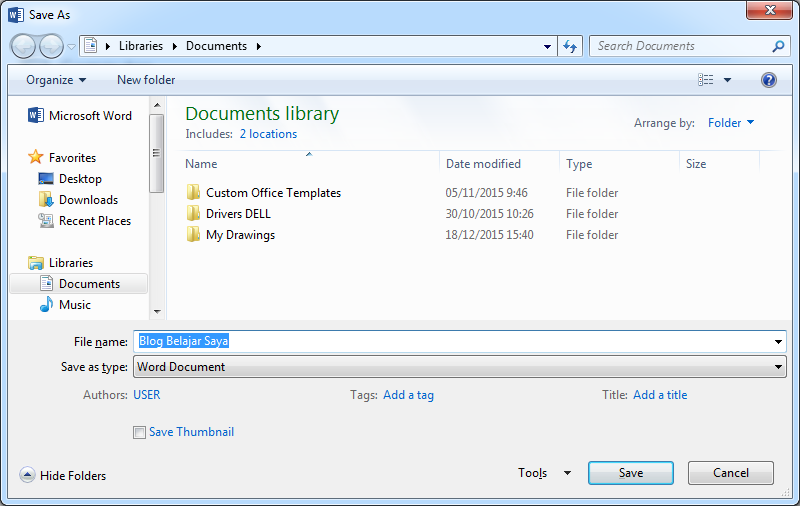Sort by the Date modified column header
The width and height of the screenshot is (800, 506).
[x=483, y=164]
